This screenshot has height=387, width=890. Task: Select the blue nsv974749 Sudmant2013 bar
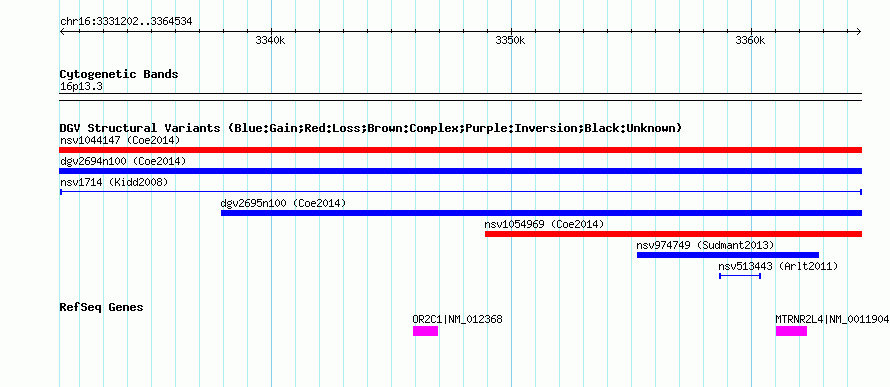(728, 255)
